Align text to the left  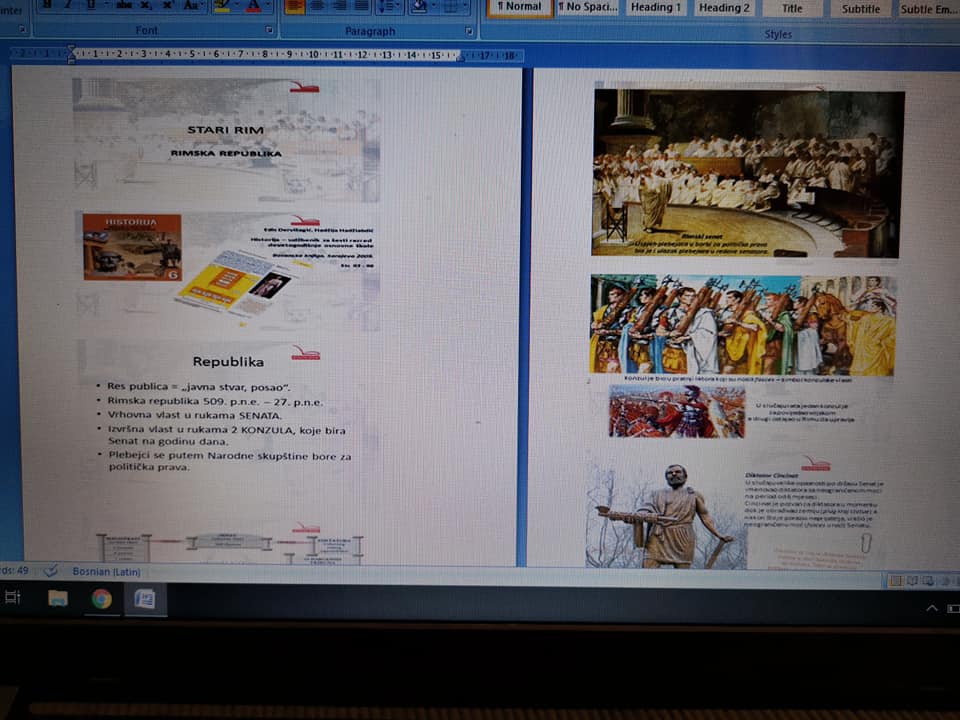294,6
